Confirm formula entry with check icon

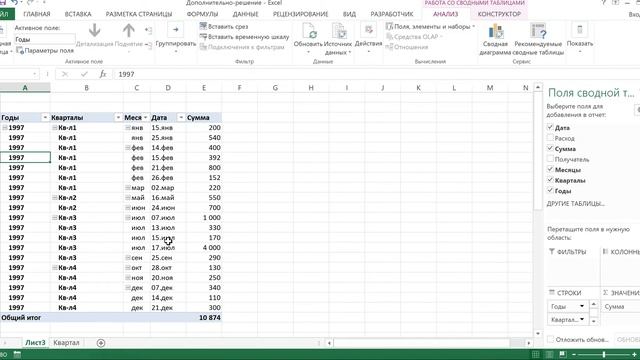point(84,74)
